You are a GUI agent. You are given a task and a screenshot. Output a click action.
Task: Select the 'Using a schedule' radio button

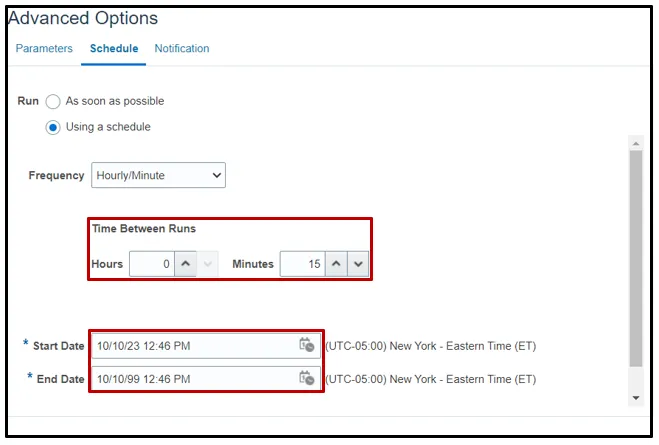[x=54, y=127]
